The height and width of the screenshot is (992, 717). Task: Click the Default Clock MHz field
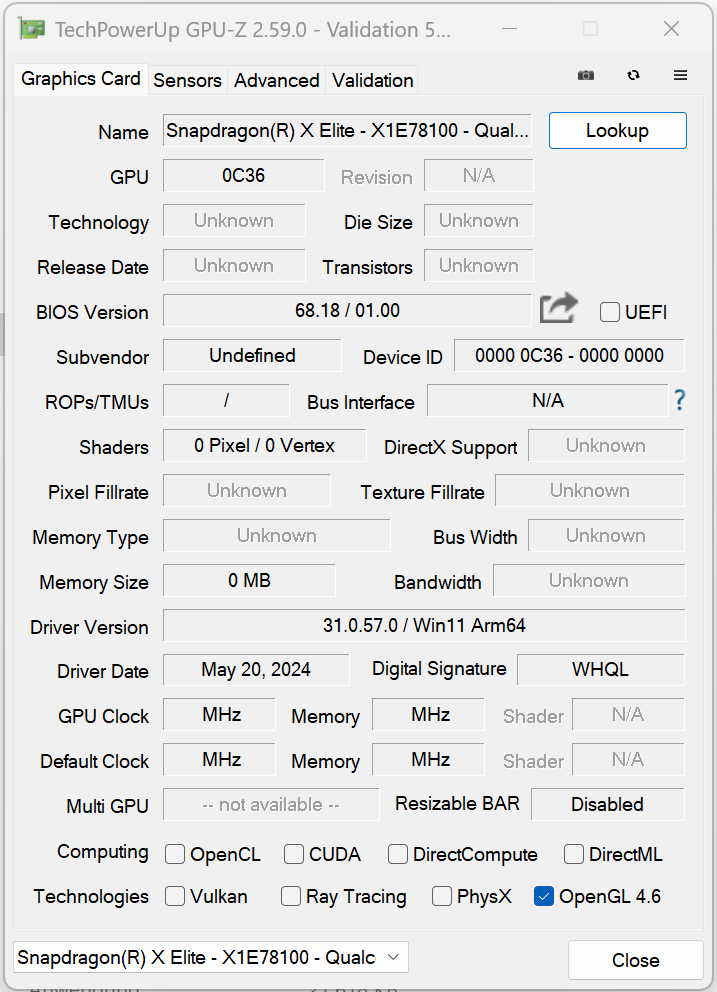click(219, 759)
